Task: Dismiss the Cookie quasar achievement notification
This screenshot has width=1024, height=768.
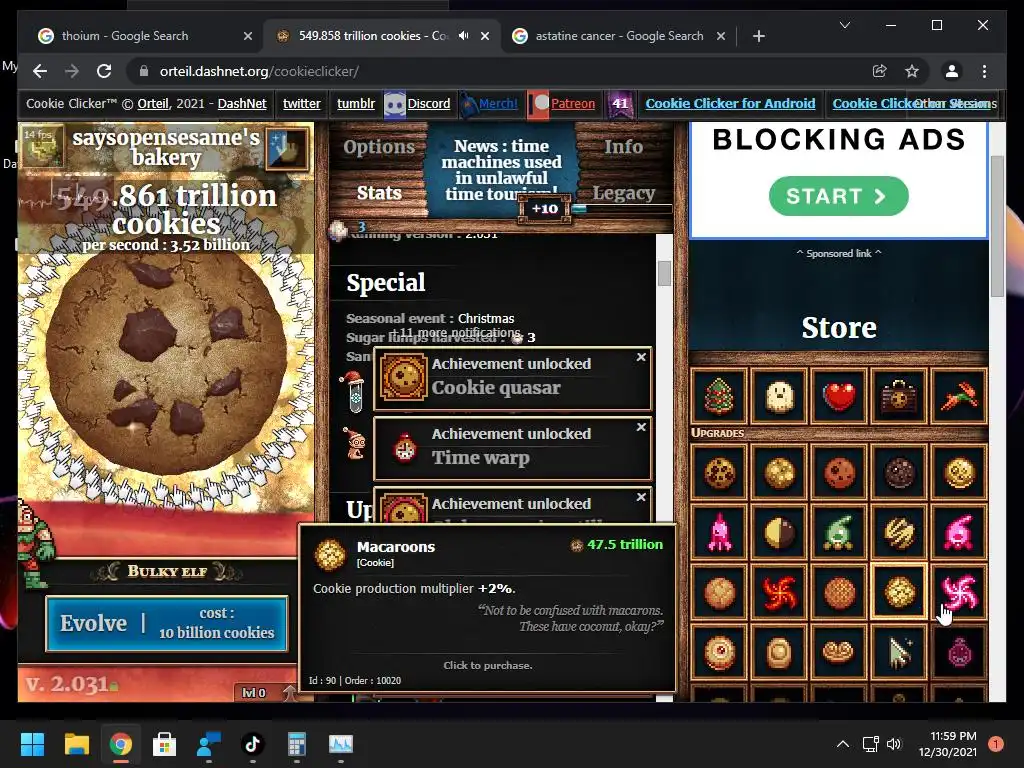Action: (641, 357)
